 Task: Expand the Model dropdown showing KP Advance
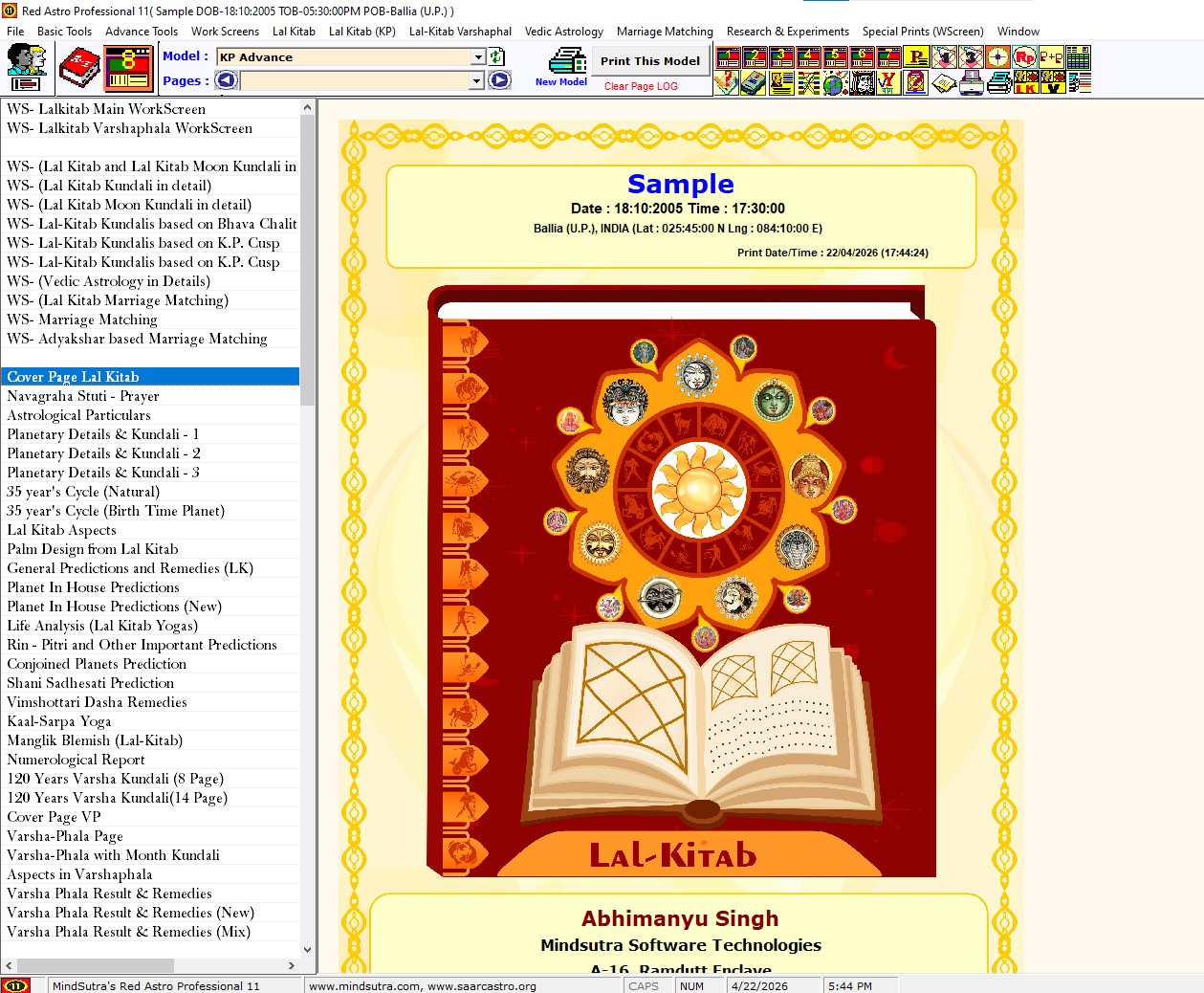tap(478, 57)
